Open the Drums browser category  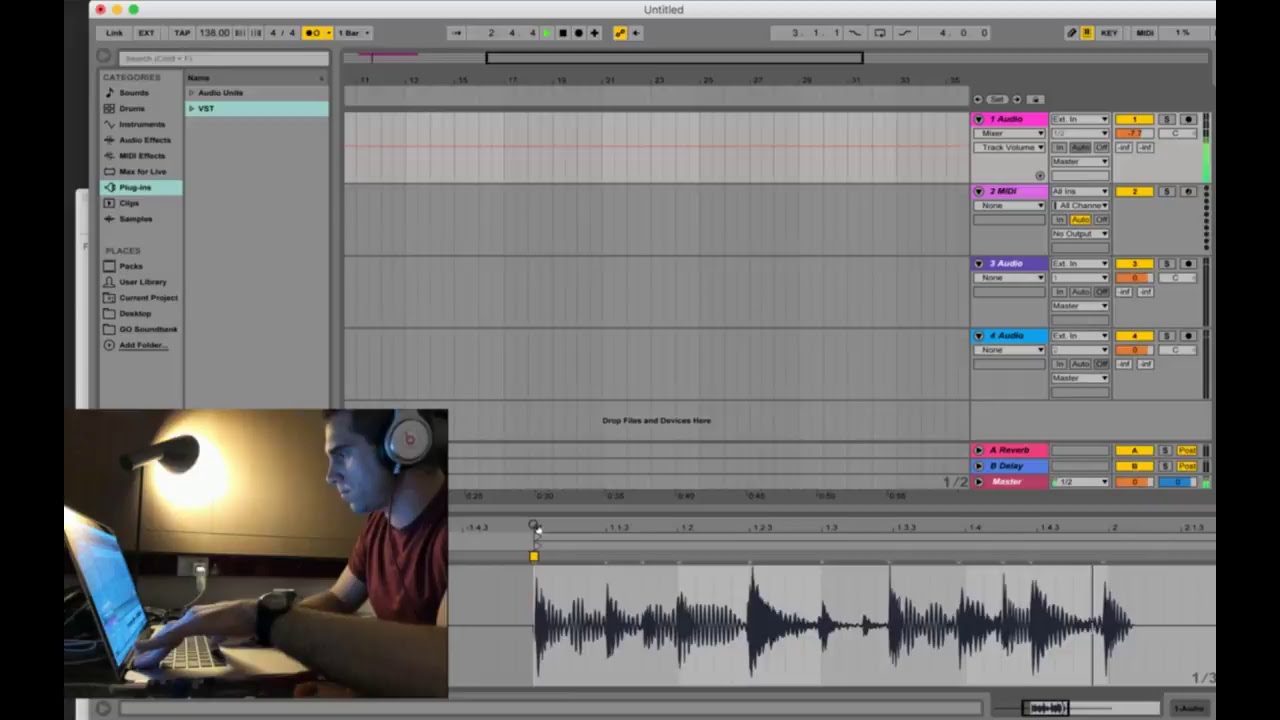131,108
